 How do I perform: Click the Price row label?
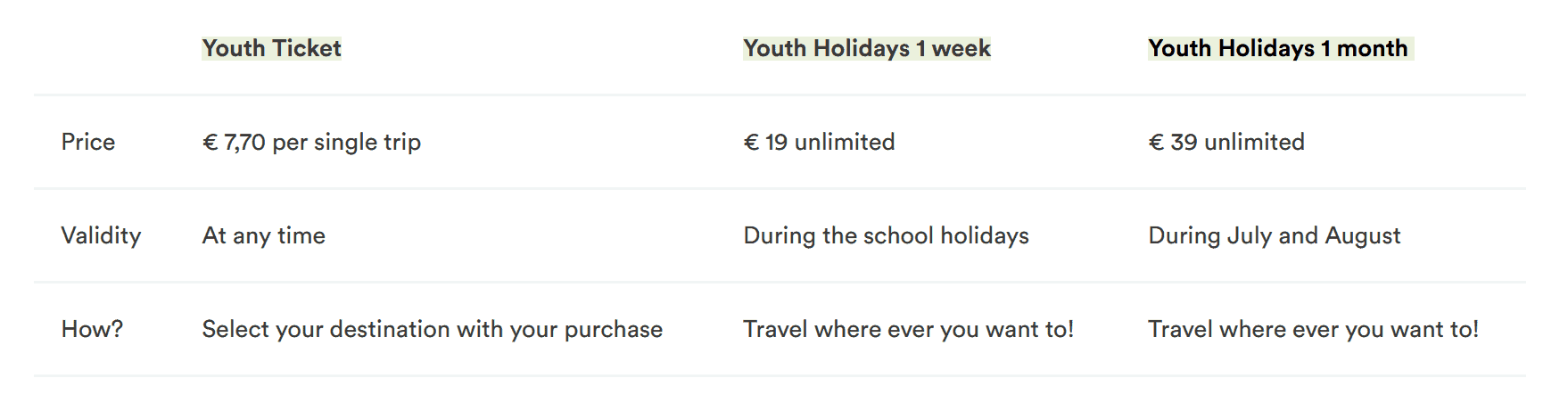(x=88, y=142)
